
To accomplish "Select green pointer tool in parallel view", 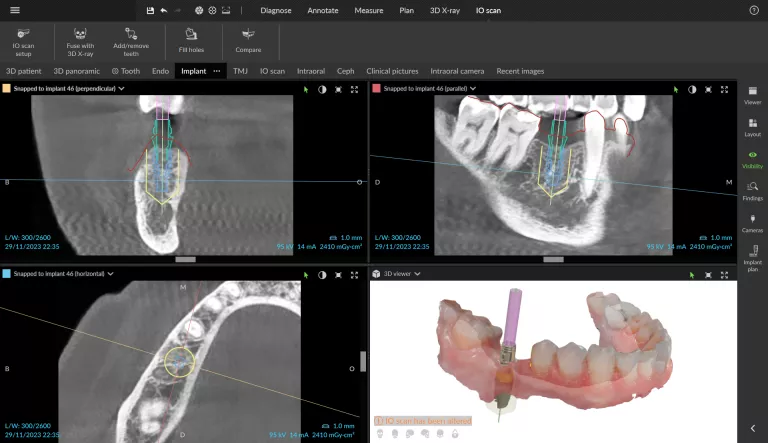I will [x=675, y=89].
